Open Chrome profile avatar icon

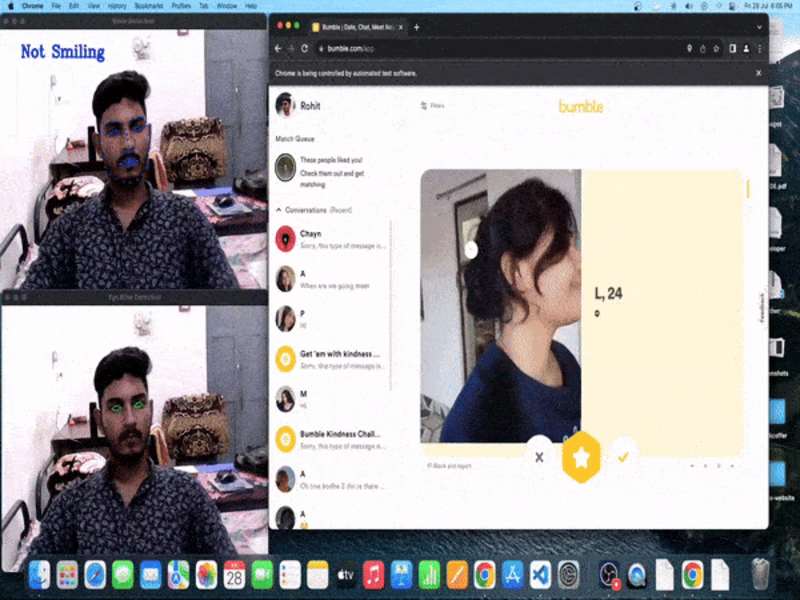[746, 48]
